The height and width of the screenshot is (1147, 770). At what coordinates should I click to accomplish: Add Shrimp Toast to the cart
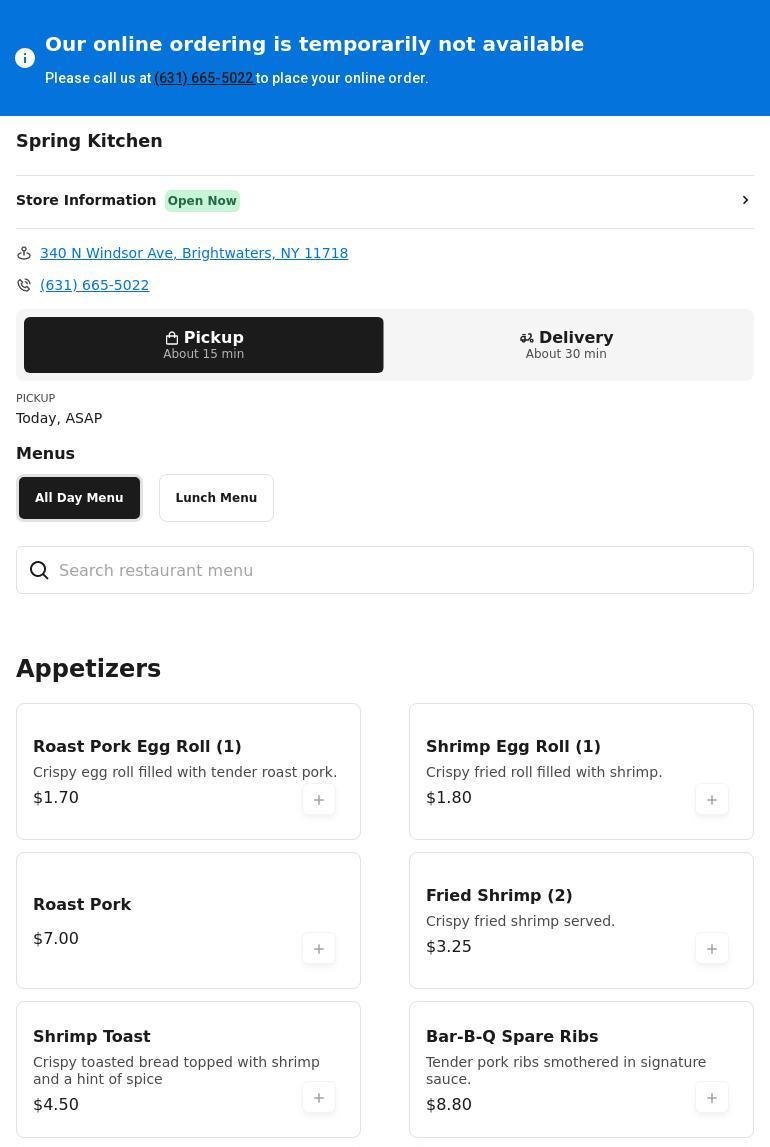click(x=319, y=1098)
